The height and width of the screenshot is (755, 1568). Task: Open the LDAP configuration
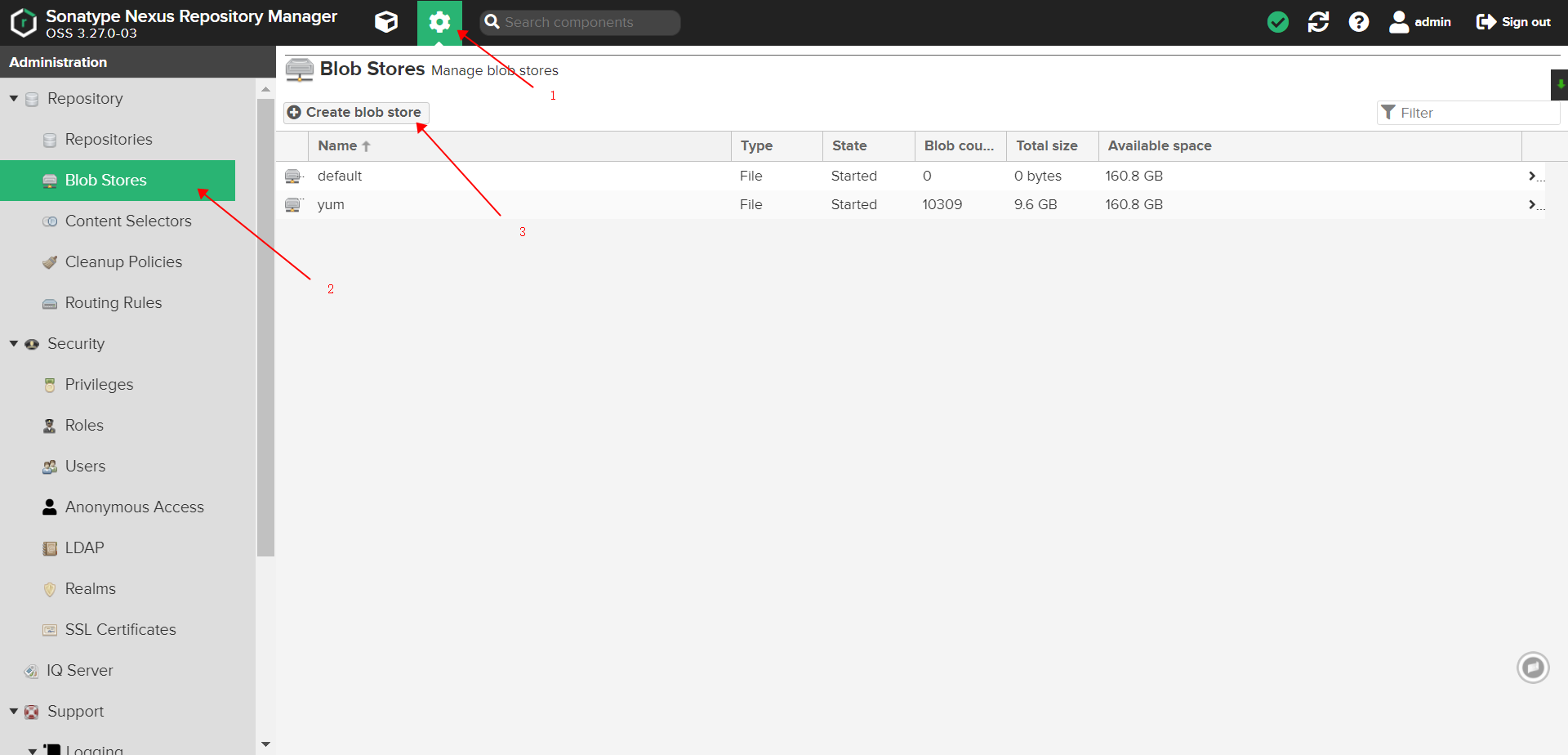pos(84,547)
